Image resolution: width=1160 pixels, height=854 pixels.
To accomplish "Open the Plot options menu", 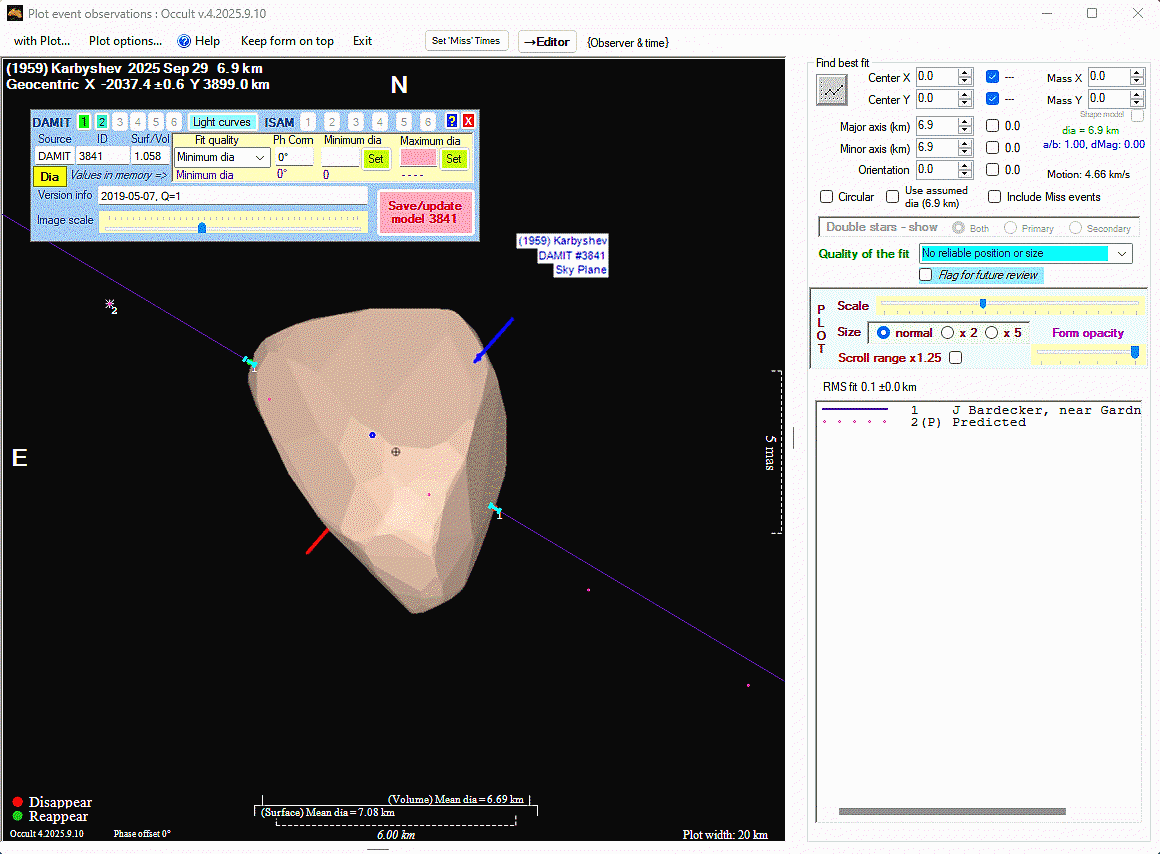I will [x=125, y=41].
